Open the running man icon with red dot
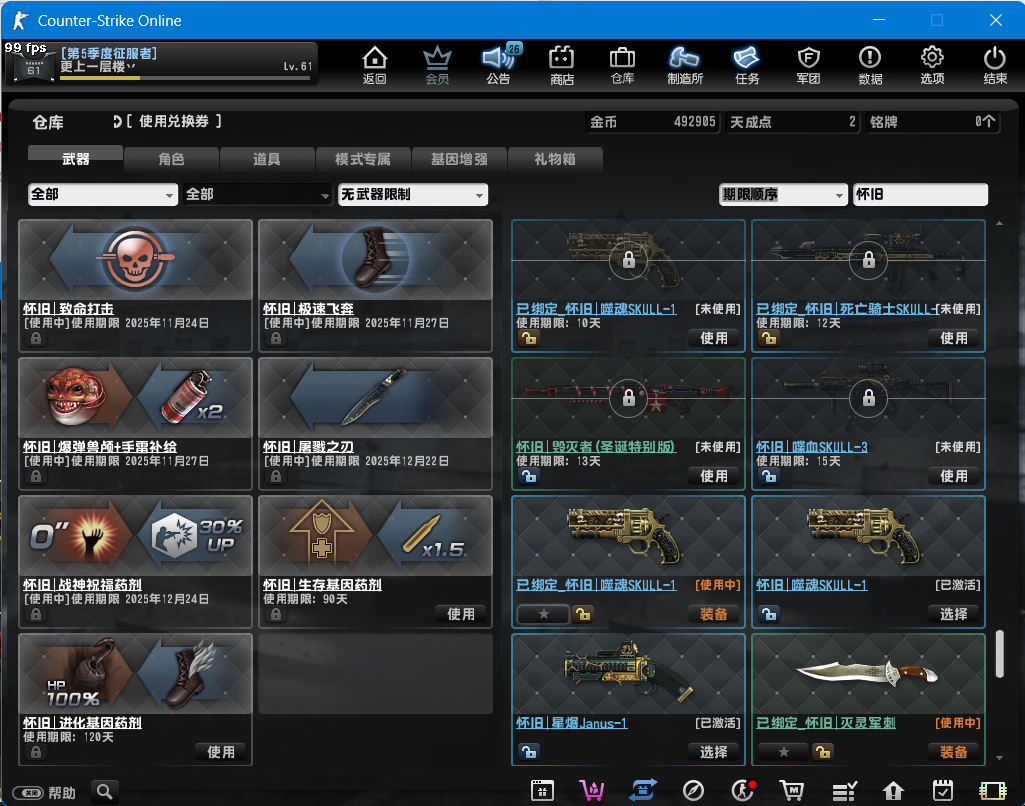The width and height of the screenshot is (1025, 806). point(743,791)
